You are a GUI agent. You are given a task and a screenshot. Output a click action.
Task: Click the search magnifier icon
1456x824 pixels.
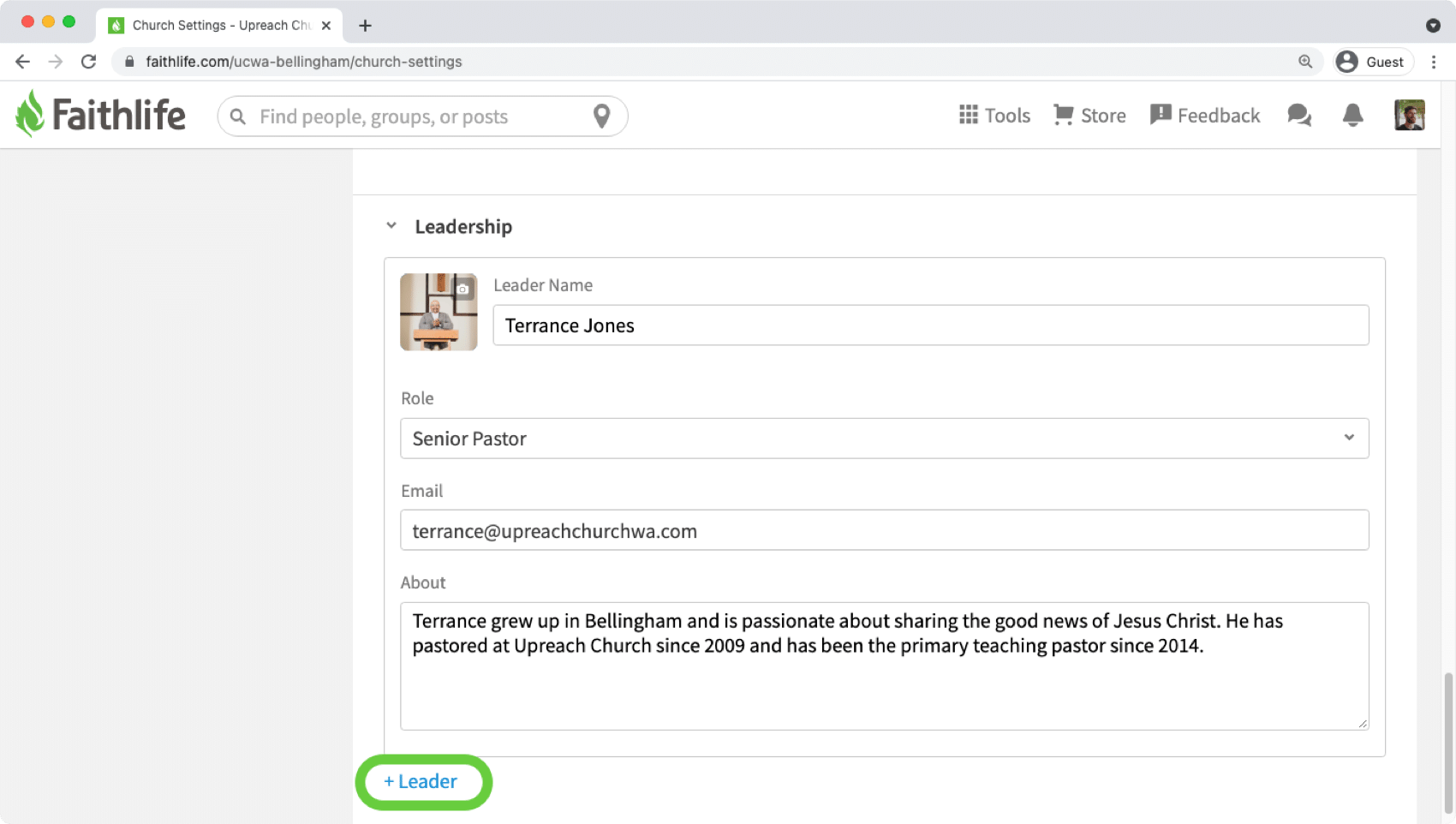point(238,116)
